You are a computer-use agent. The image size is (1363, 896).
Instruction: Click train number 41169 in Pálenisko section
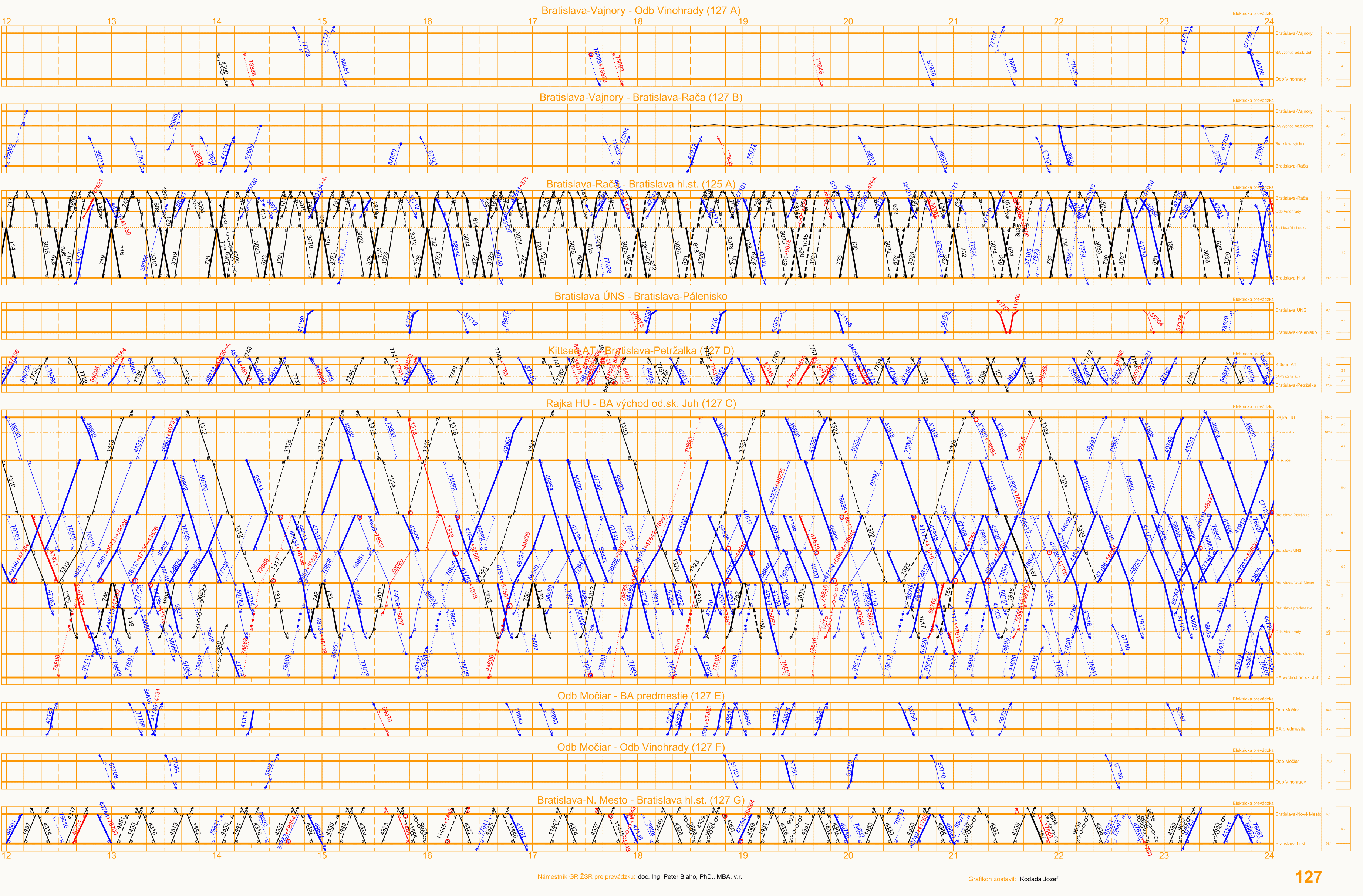pyautogui.click(x=302, y=324)
